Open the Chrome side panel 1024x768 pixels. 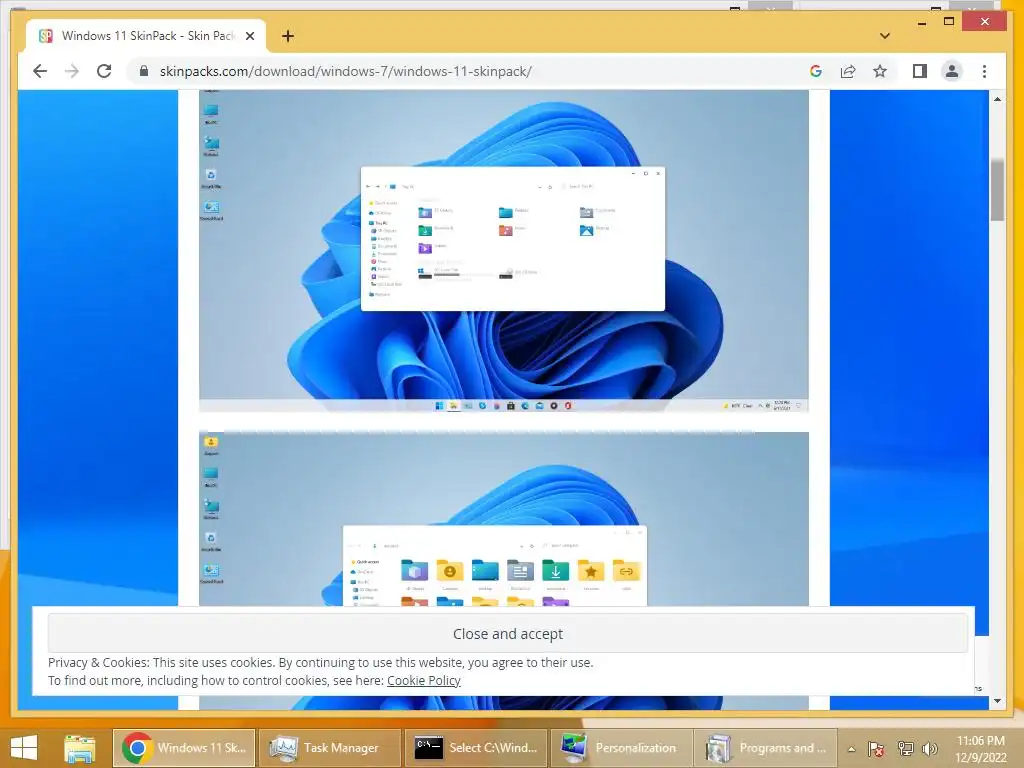tap(920, 71)
